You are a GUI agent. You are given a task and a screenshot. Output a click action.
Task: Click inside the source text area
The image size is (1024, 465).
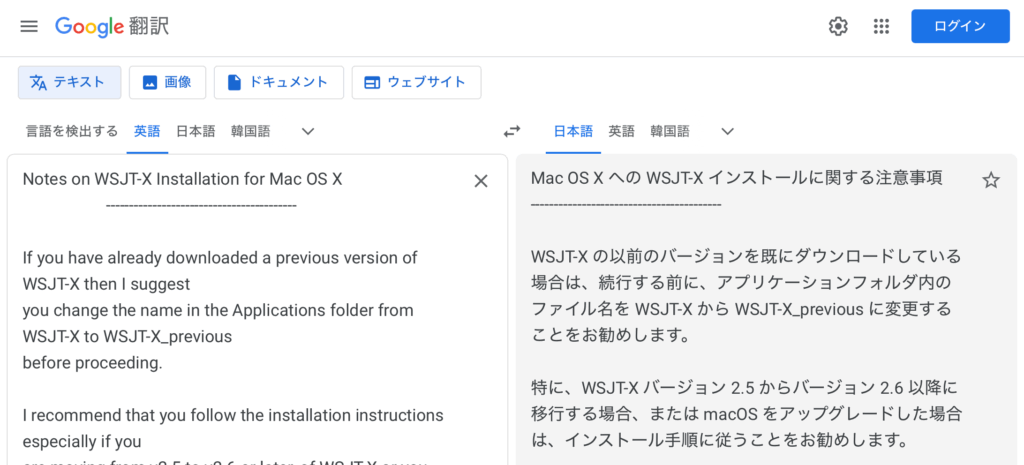250,380
